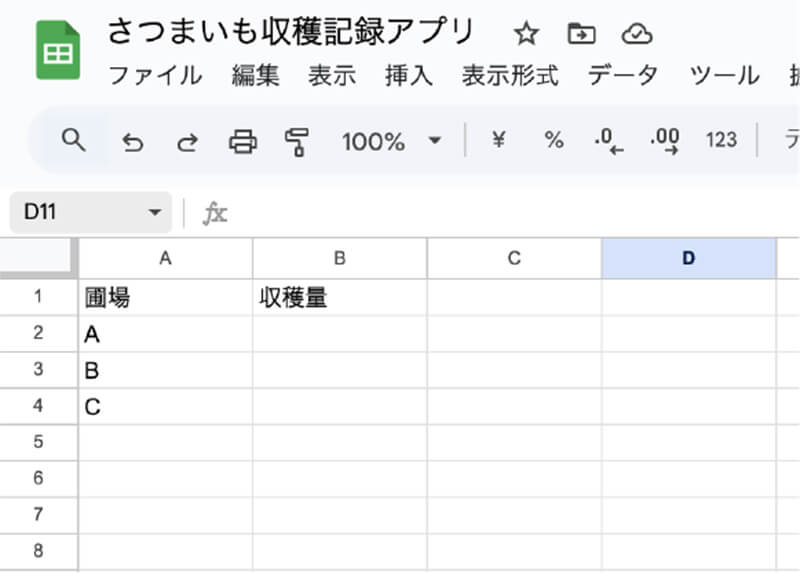The height and width of the screenshot is (573, 800).
Task: Select the paint format roller tool
Action: pos(296,142)
